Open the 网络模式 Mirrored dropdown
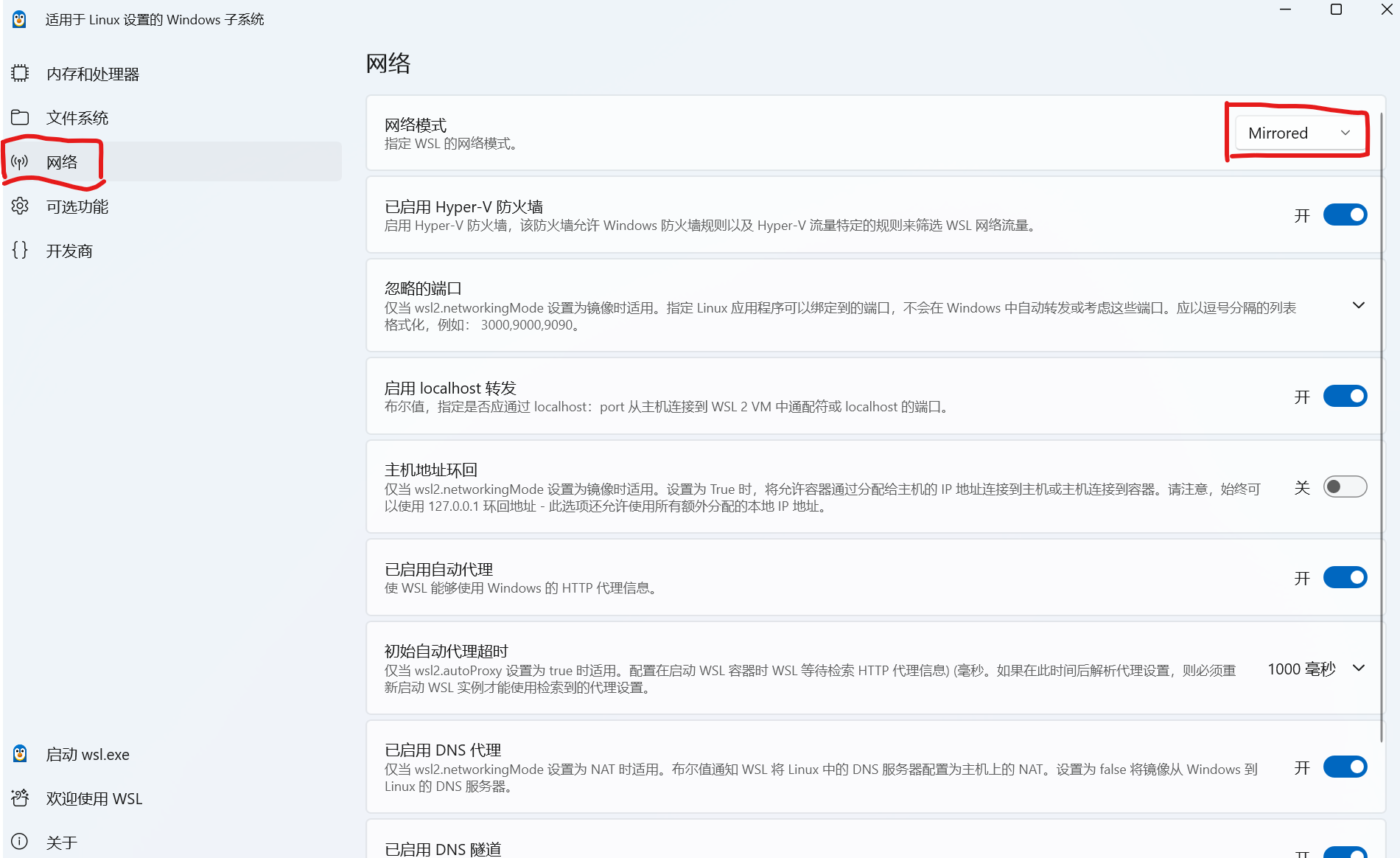Image resolution: width=1400 pixels, height=858 pixels. 1300,133
